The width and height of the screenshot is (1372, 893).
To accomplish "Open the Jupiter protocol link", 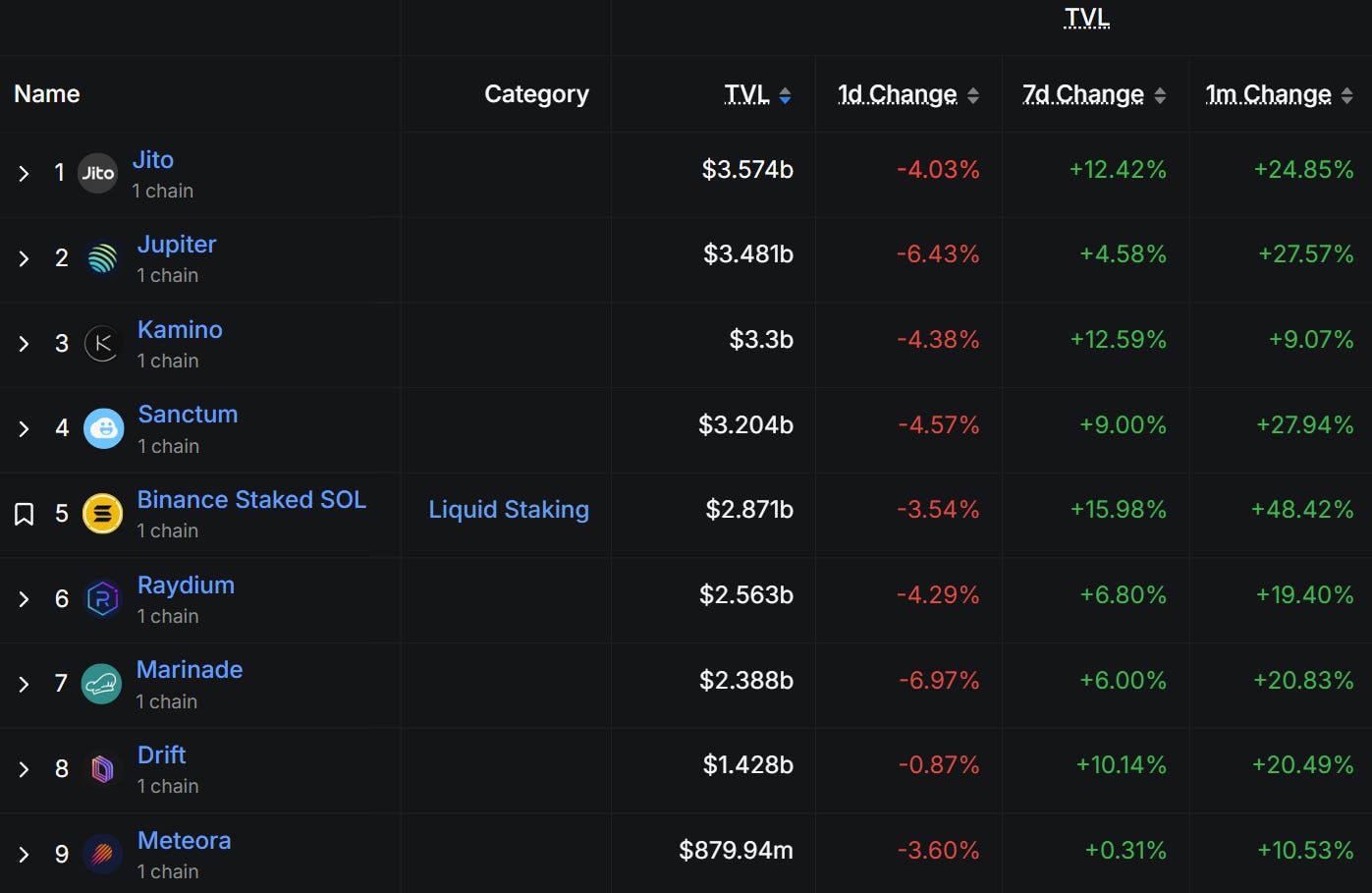I will click(x=177, y=244).
